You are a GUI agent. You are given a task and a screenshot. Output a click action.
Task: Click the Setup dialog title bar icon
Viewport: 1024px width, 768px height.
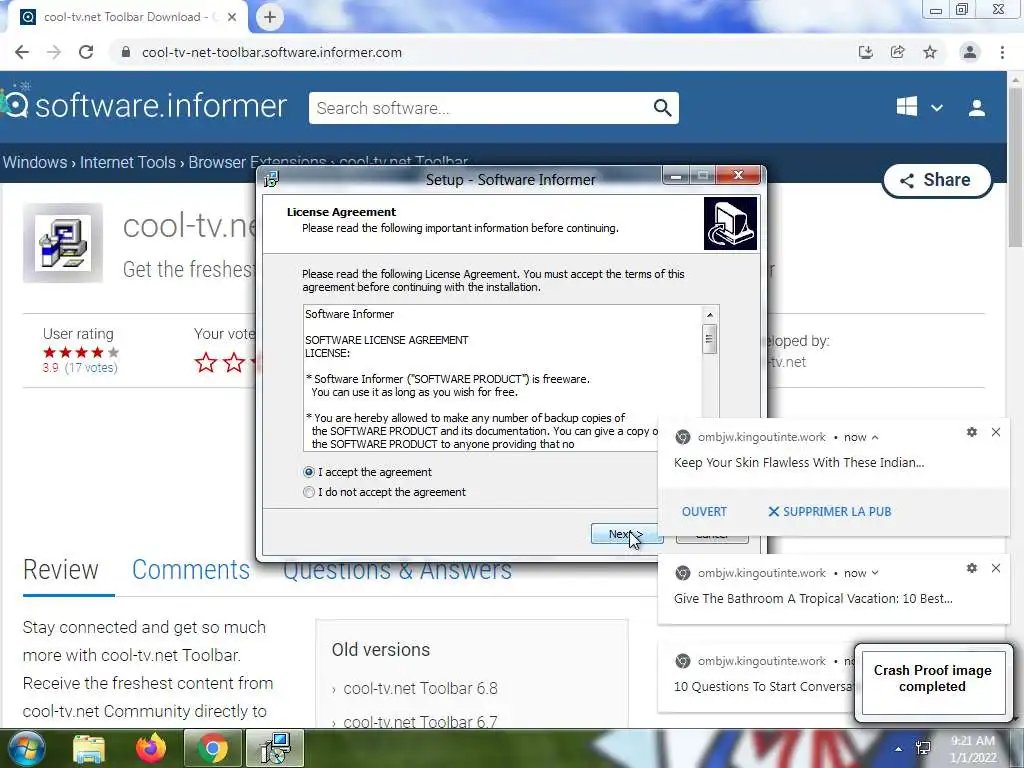tap(271, 179)
